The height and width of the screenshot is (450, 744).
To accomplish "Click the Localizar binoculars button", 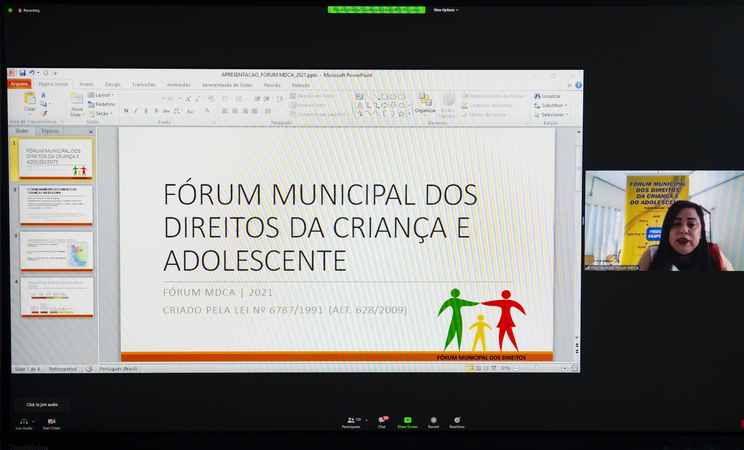I will coord(547,96).
